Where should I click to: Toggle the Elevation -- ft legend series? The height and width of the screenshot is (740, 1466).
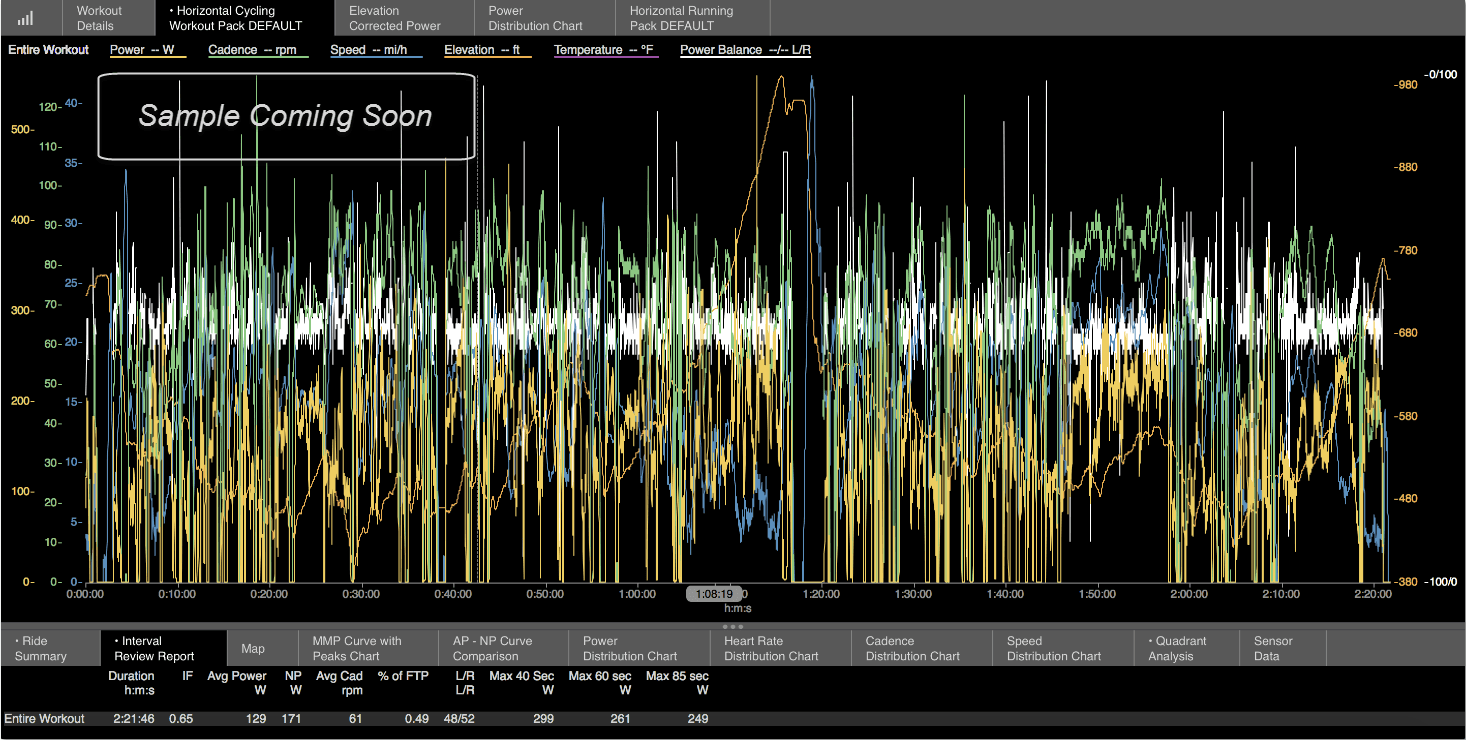[488, 49]
